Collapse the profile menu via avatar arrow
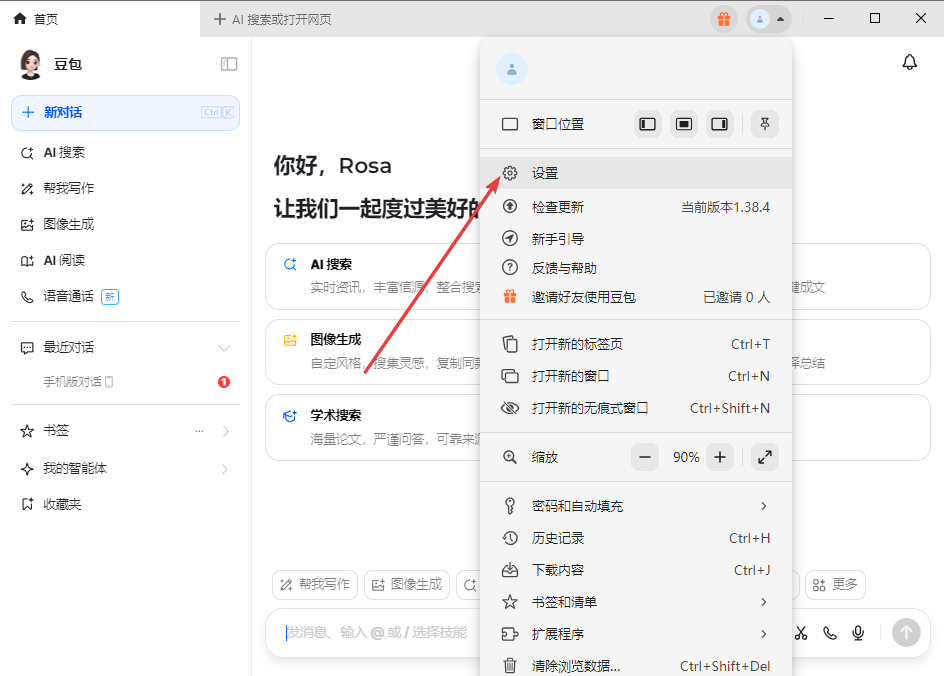Screen dimensions: 944x676 [780, 19]
